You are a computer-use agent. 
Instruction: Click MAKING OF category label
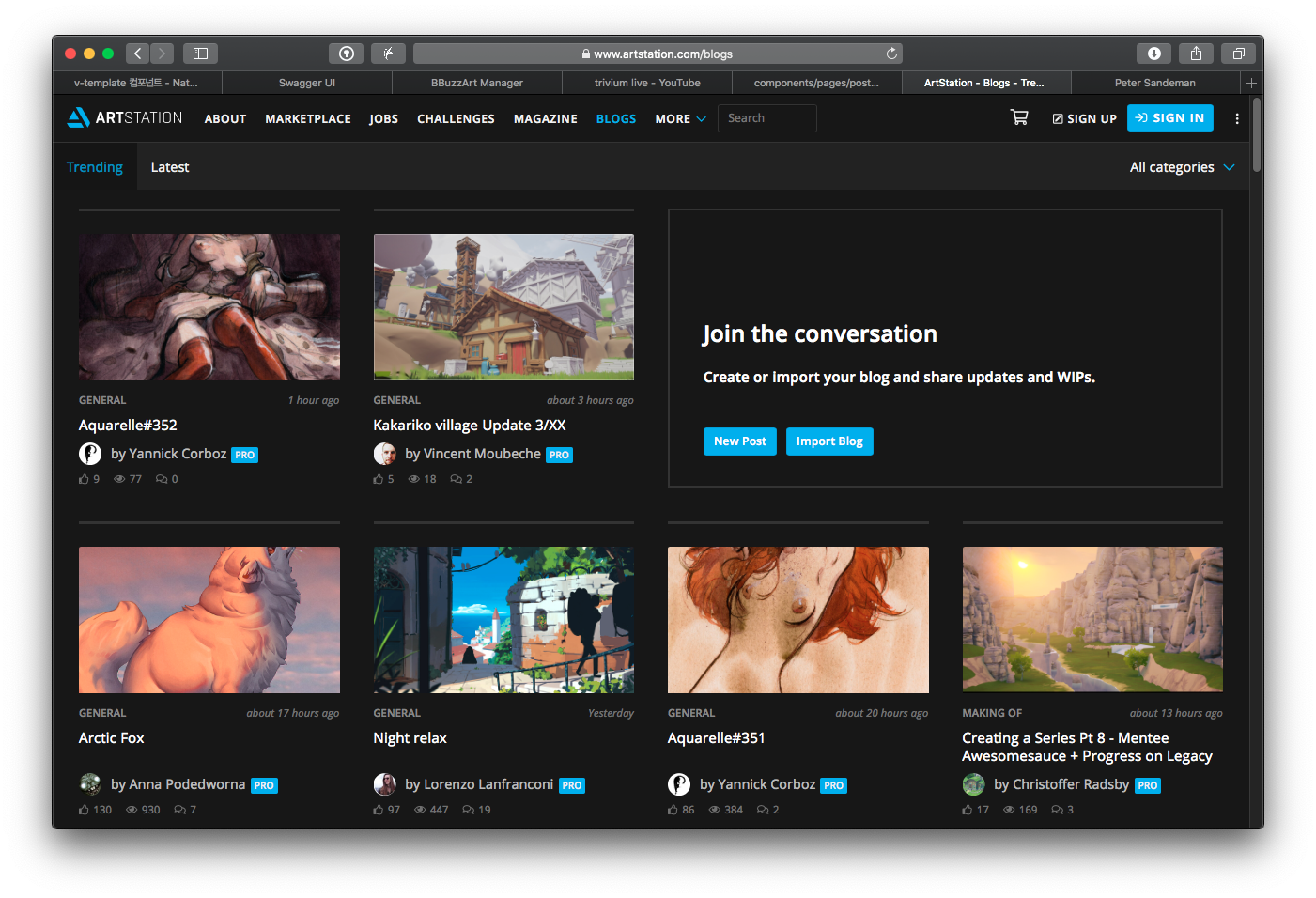coord(992,713)
